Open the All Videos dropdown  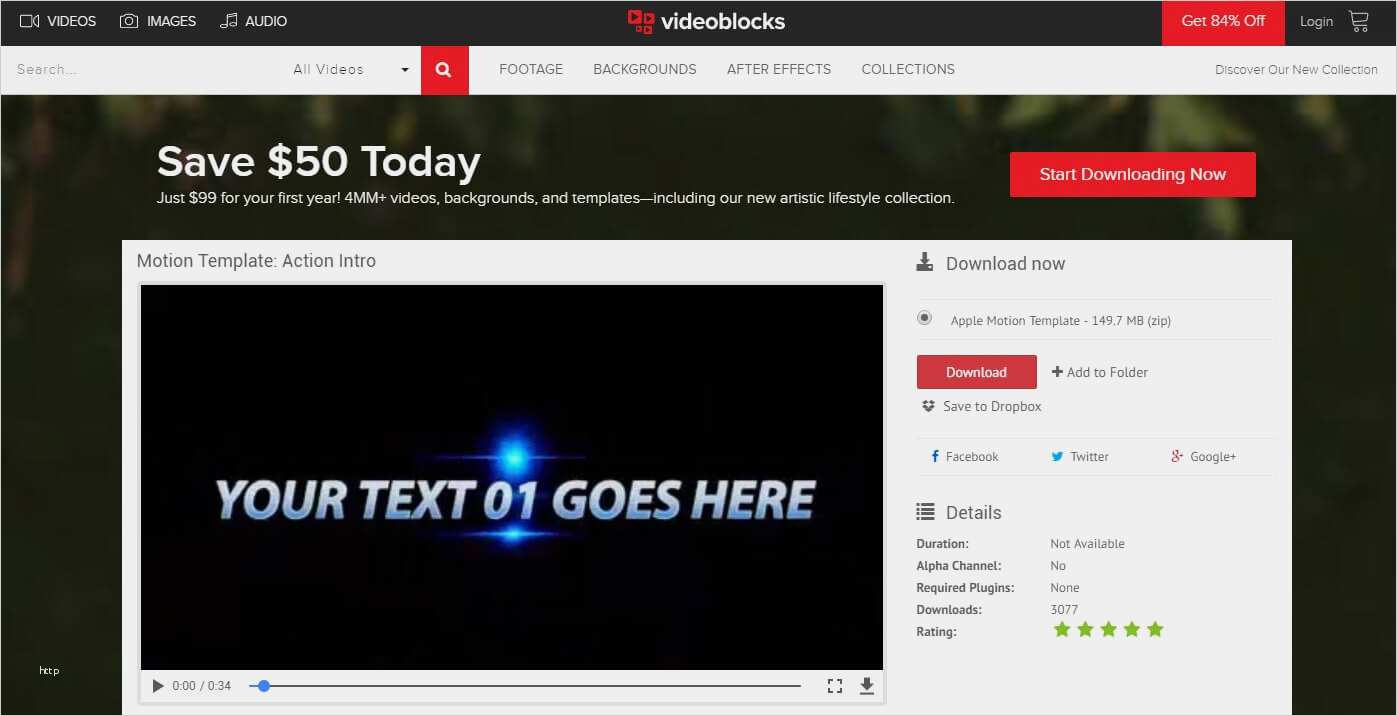tap(351, 70)
